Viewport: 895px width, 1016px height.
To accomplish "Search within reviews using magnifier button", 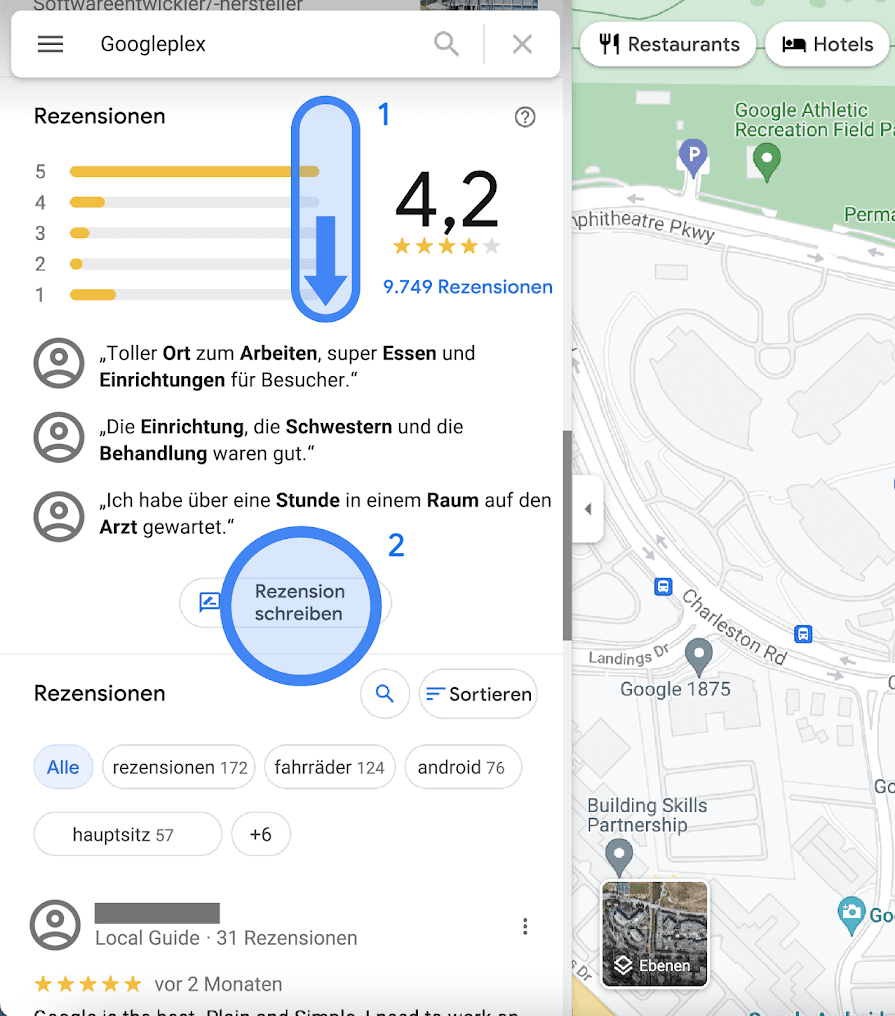I will [385, 694].
